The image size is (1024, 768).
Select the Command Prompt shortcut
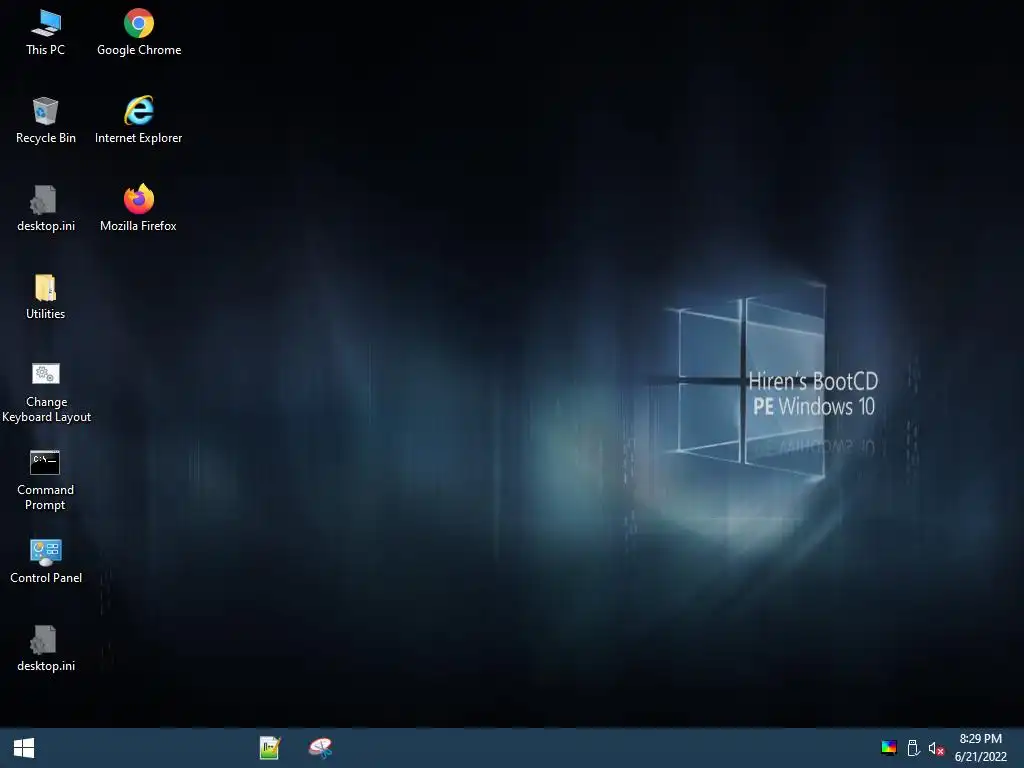(45, 481)
